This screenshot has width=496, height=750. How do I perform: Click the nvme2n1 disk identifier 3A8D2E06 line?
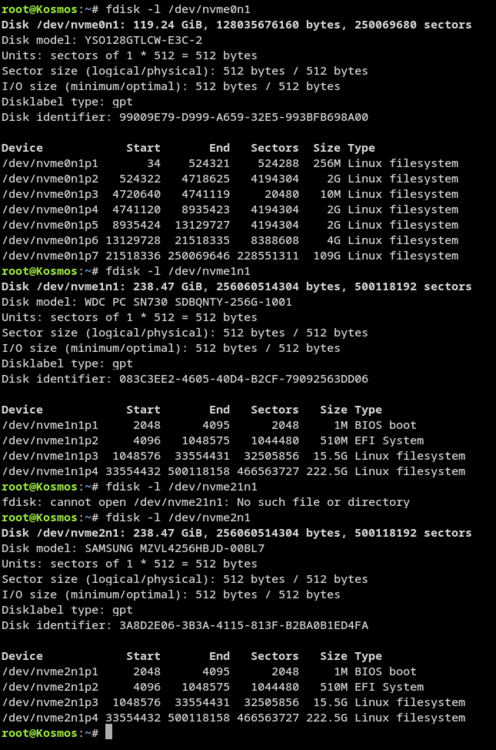[185, 626]
